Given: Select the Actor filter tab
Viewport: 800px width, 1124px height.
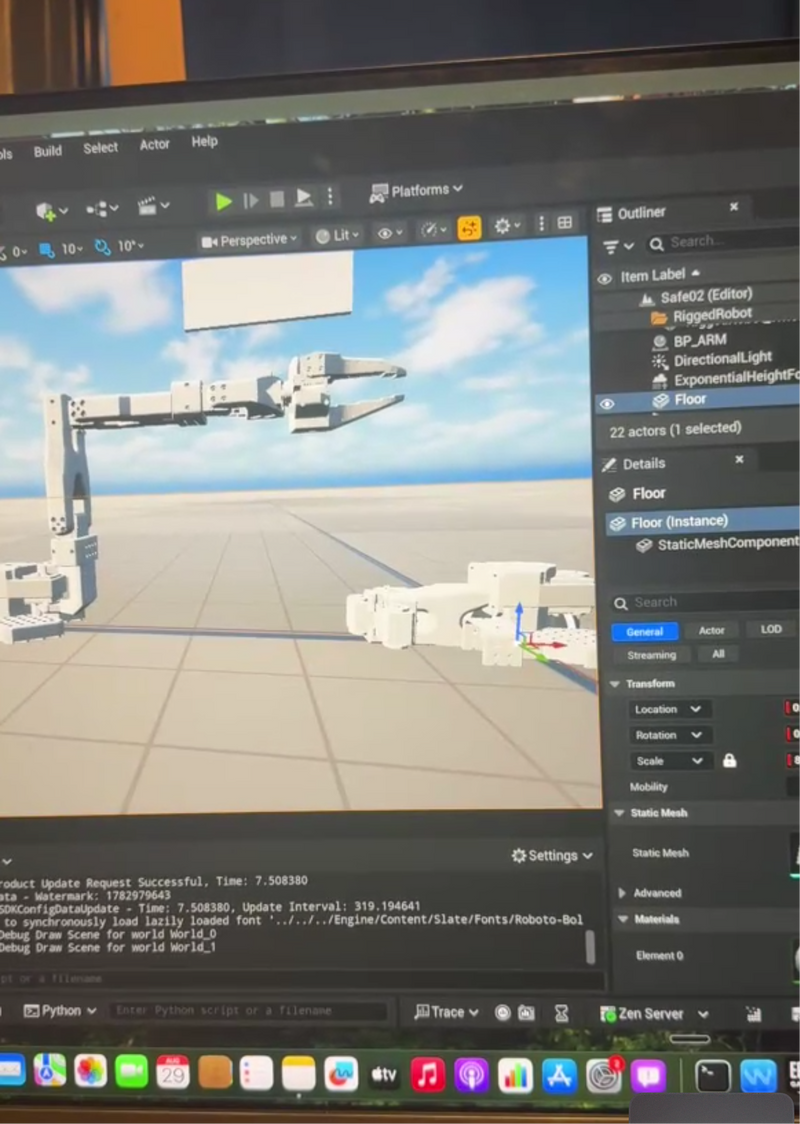Looking at the screenshot, I should 711,630.
